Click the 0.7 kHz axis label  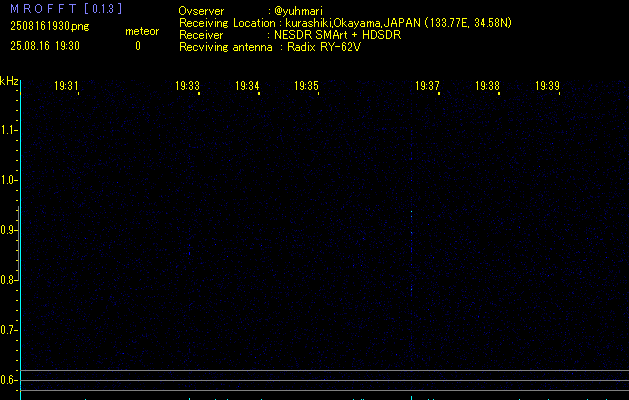pyautogui.click(x=7, y=330)
